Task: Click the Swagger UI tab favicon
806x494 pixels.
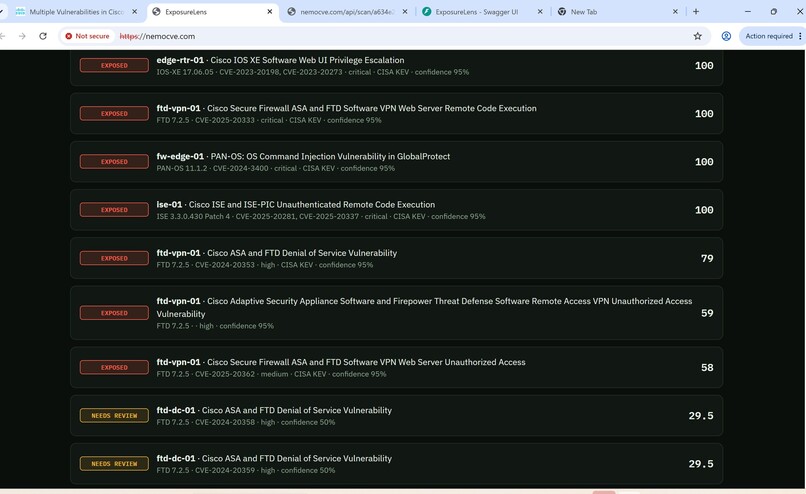Action: (426, 12)
